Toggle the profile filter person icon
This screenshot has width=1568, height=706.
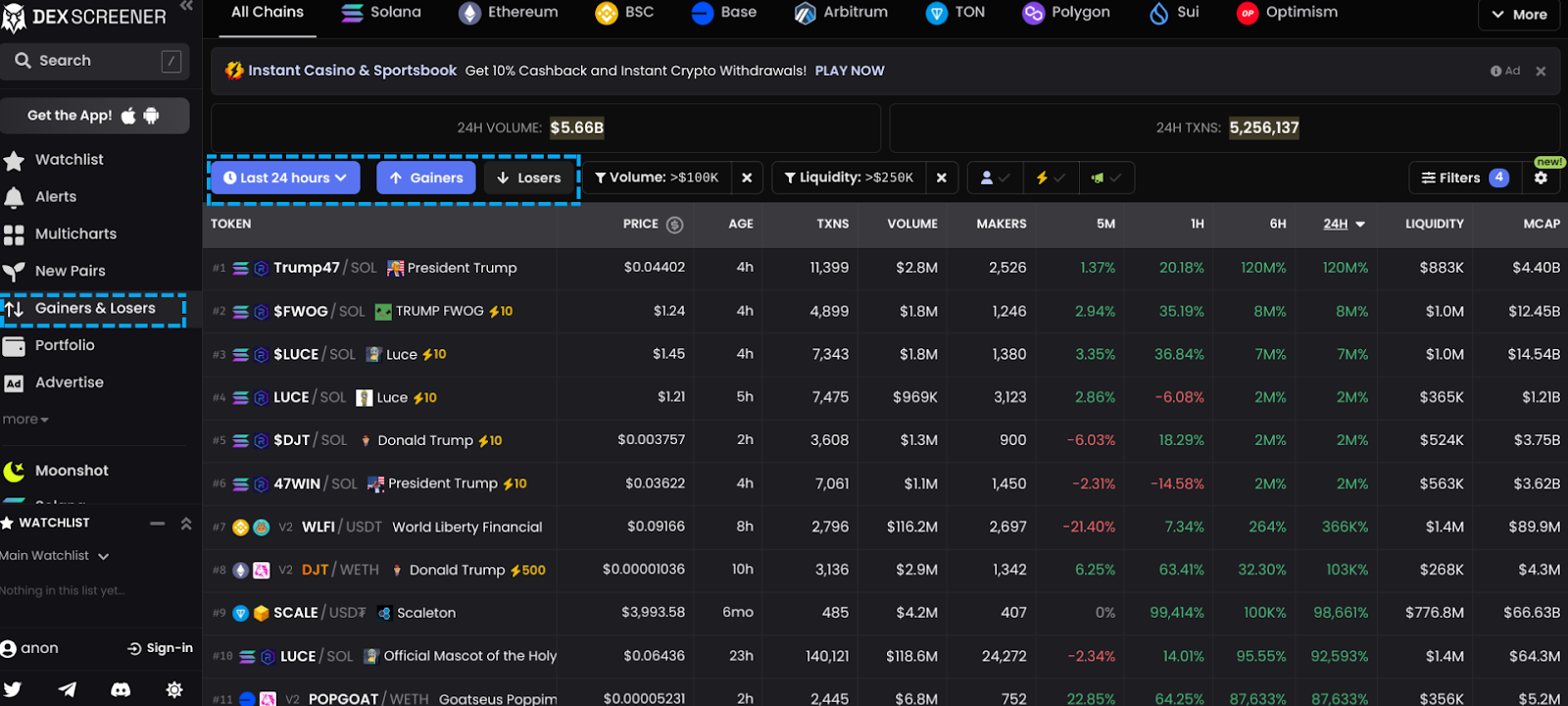click(995, 178)
